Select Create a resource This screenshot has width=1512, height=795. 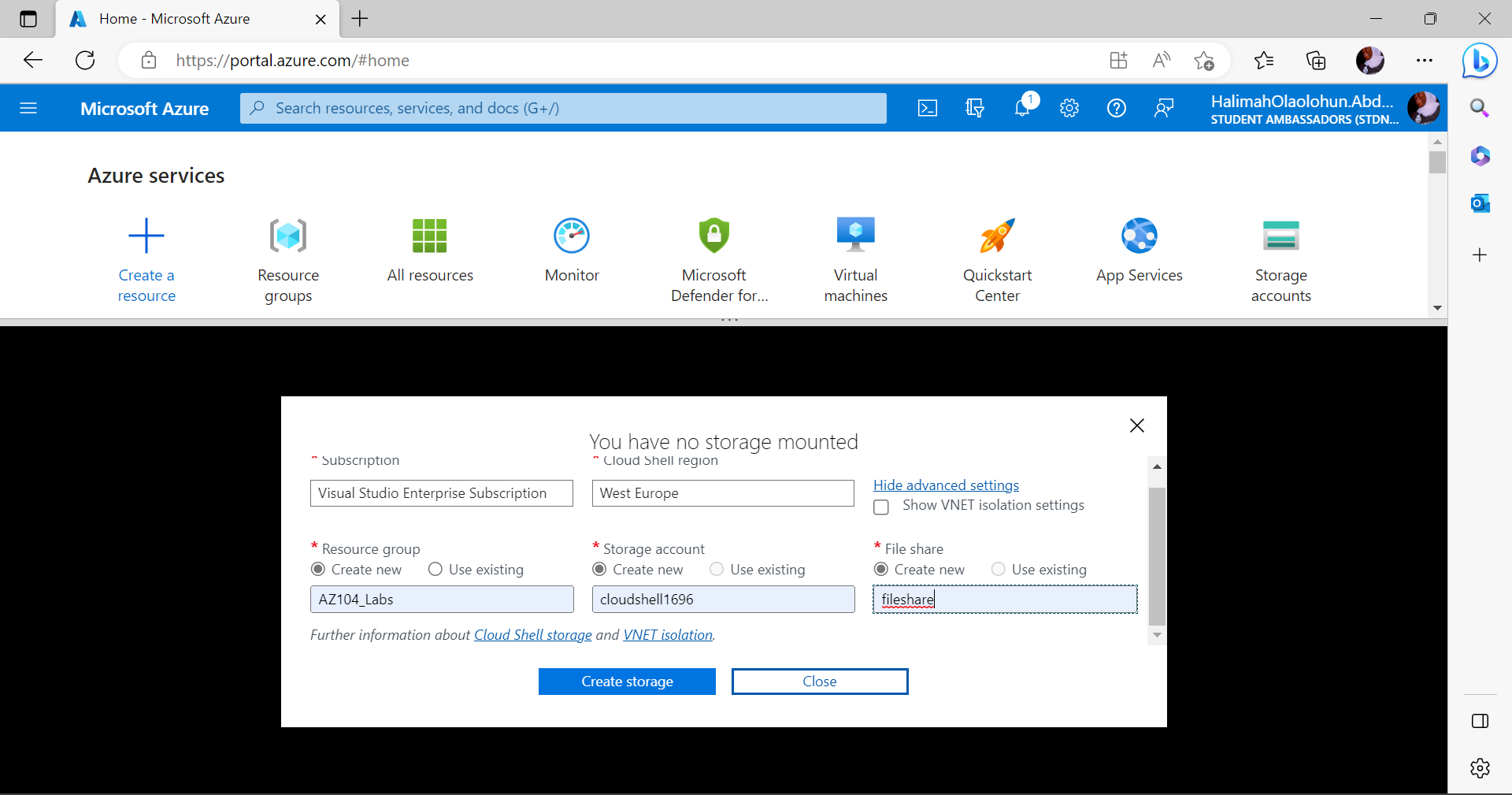pyautogui.click(x=146, y=260)
